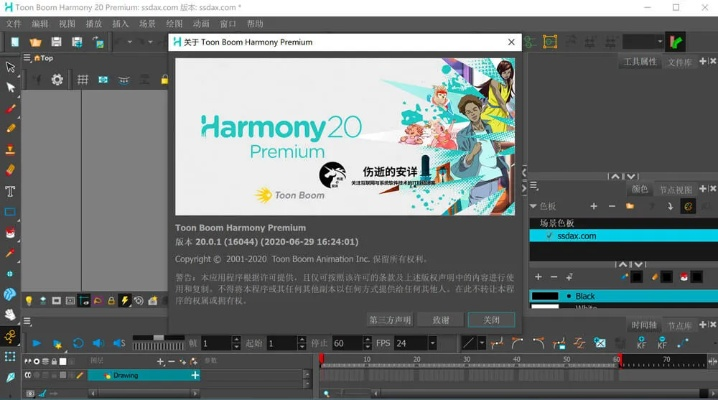Switch to the 文件库 tab
The width and height of the screenshot is (718, 400).
coord(679,62)
